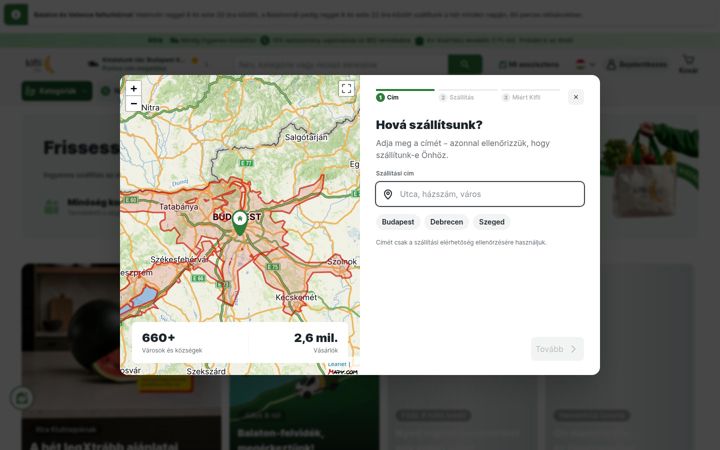
Task: Open the Leaflet attribution link
Action: pyautogui.click(x=338, y=365)
